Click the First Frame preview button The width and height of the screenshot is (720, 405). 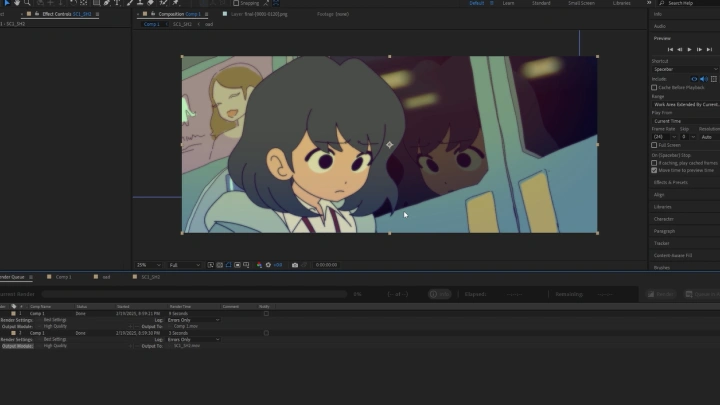[670, 50]
